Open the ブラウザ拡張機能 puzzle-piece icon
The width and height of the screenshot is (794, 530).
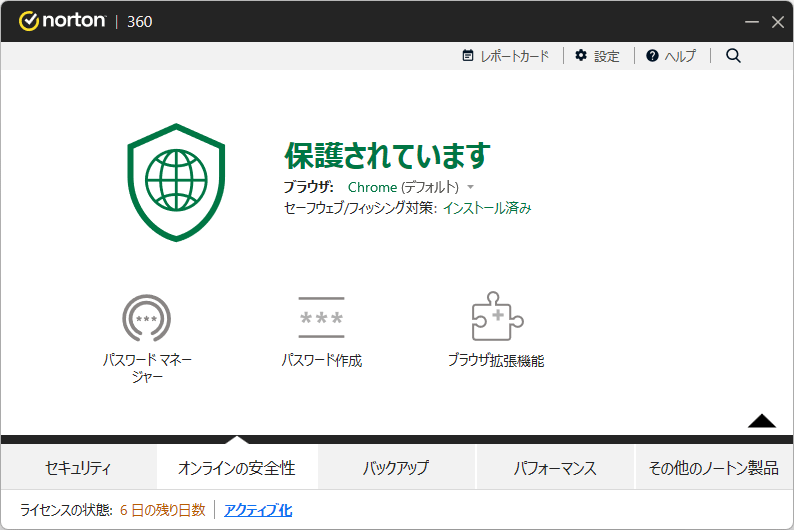(497, 316)
